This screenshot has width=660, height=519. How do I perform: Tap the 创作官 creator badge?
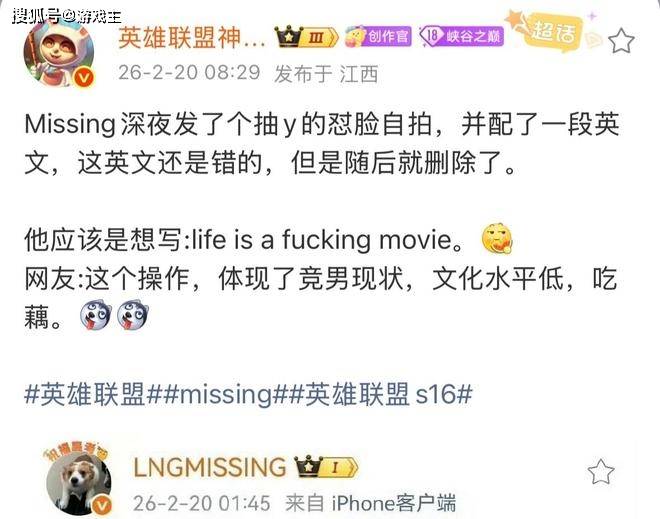tap(378, 36)
